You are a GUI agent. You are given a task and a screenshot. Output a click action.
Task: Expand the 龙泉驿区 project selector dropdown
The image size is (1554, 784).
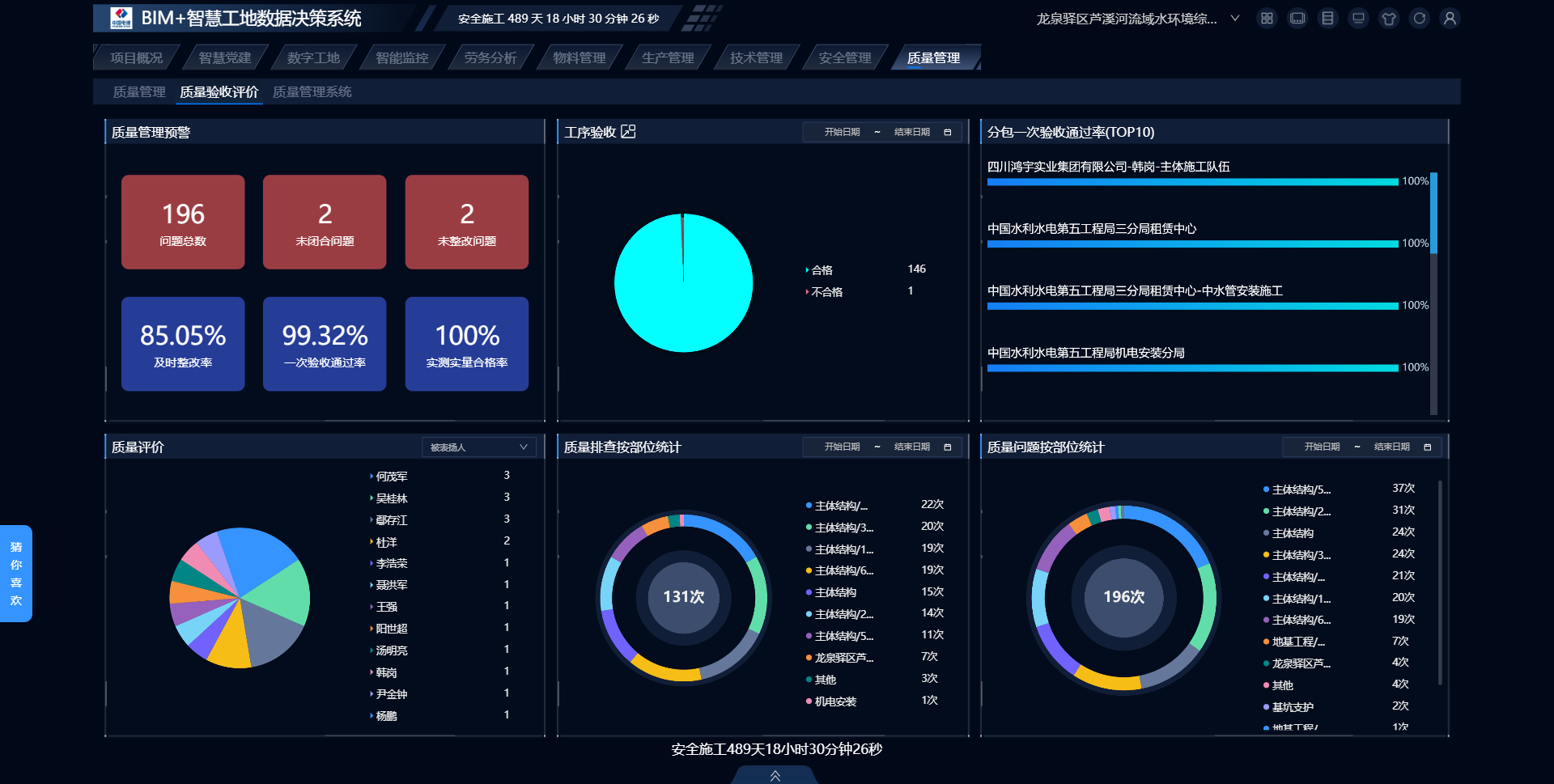(1234, 19)
